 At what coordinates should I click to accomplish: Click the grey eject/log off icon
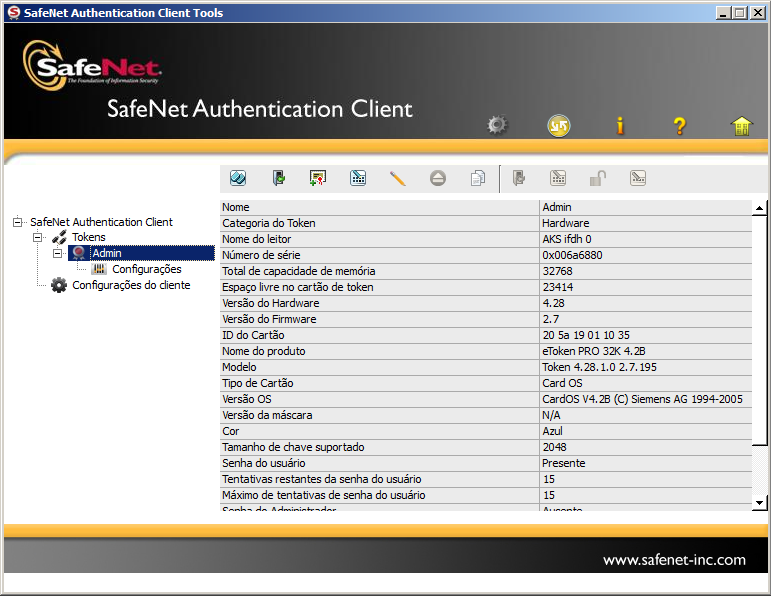click(438, 178)
